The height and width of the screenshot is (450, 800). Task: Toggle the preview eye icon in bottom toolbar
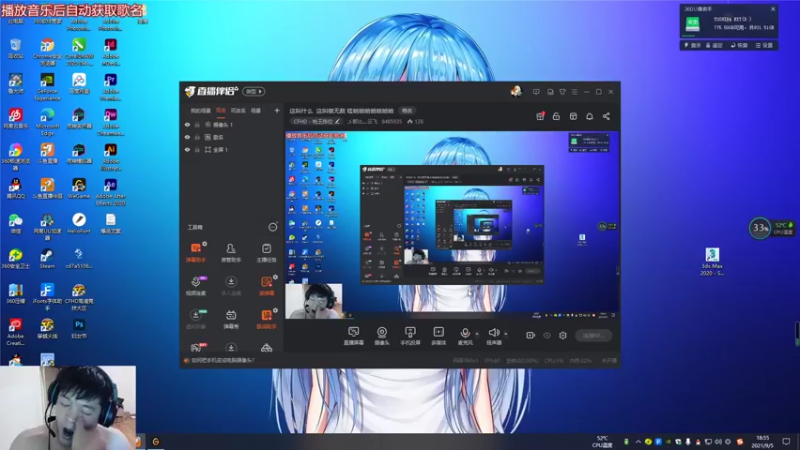547,335
